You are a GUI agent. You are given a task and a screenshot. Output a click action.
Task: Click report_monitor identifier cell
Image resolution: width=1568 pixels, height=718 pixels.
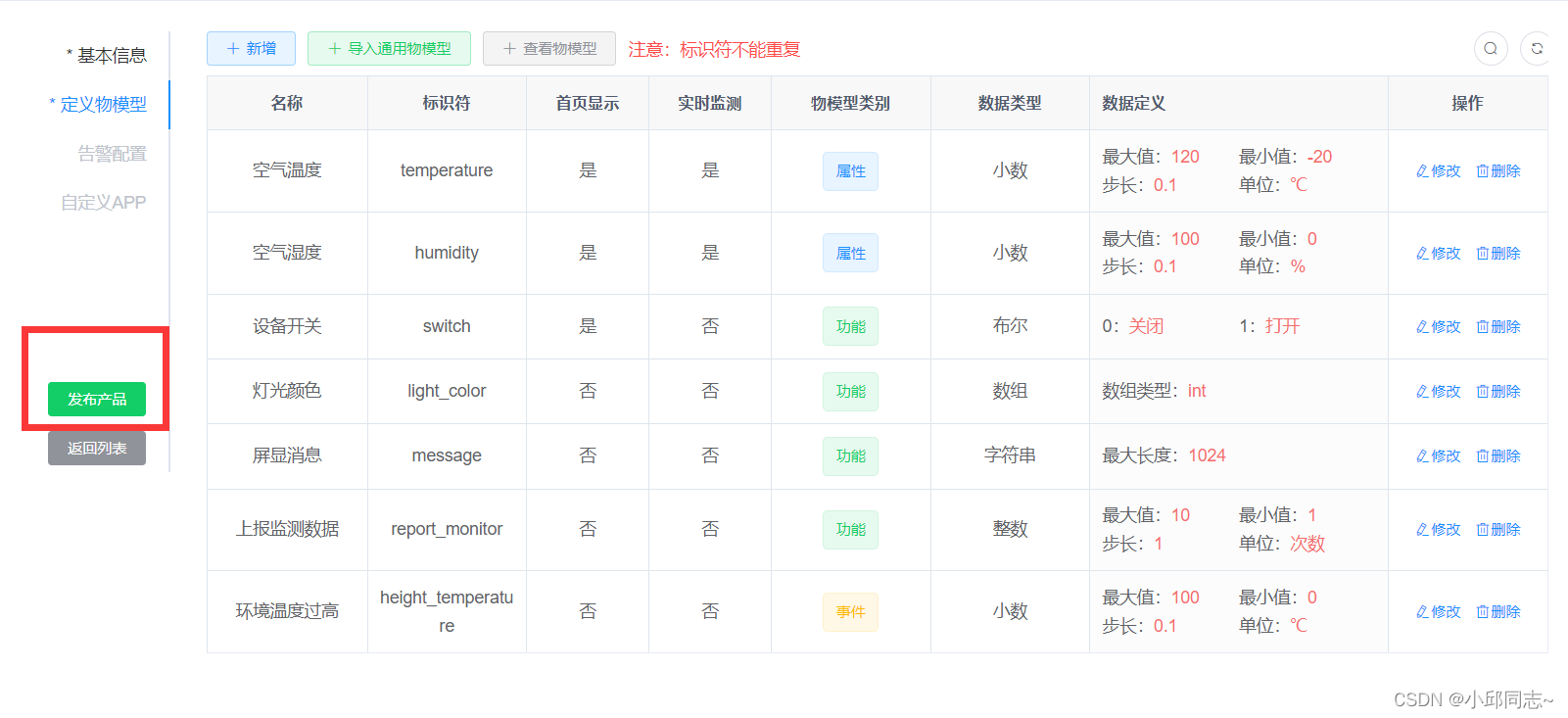point(447,529)
